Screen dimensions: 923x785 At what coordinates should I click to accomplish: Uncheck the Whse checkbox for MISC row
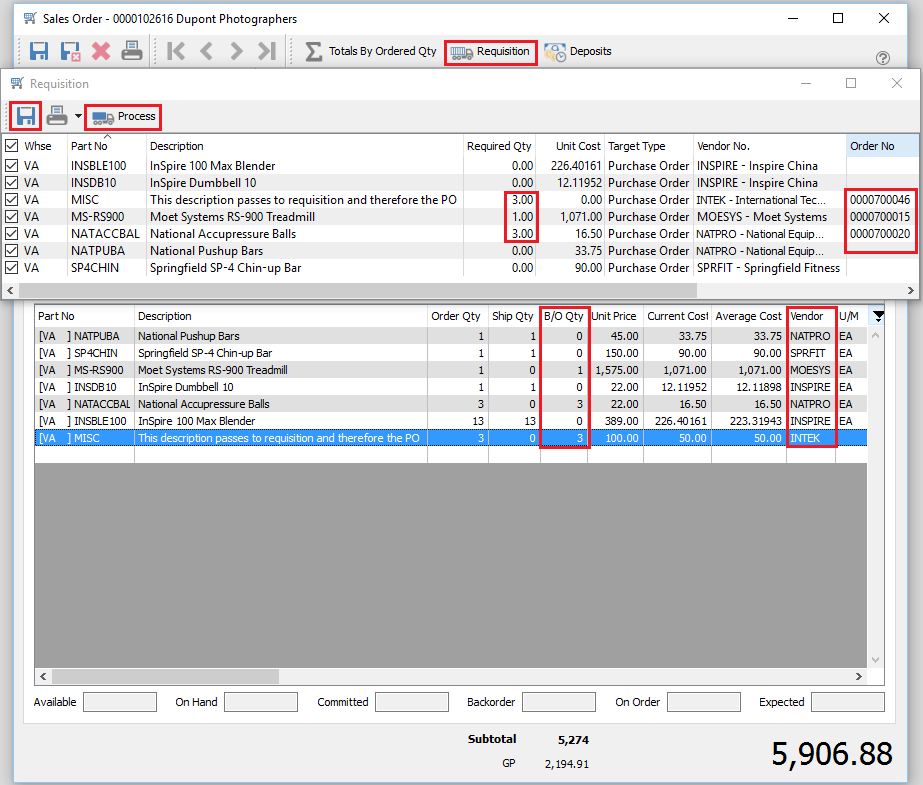coord(12,199)
